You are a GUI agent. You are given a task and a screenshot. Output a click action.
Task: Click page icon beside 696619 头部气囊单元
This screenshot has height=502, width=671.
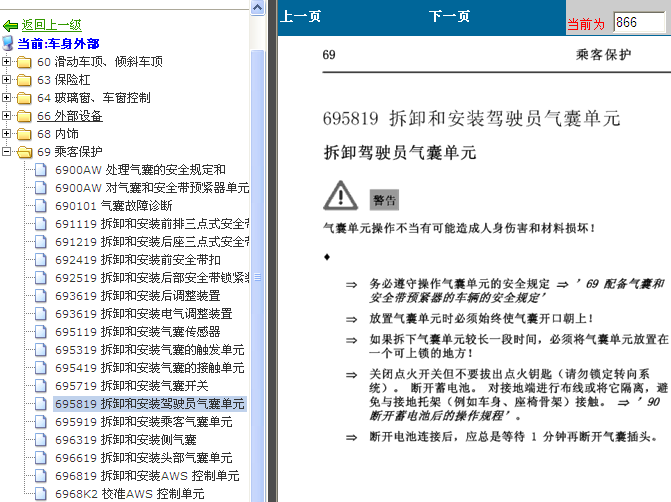[x=41, y=457]
